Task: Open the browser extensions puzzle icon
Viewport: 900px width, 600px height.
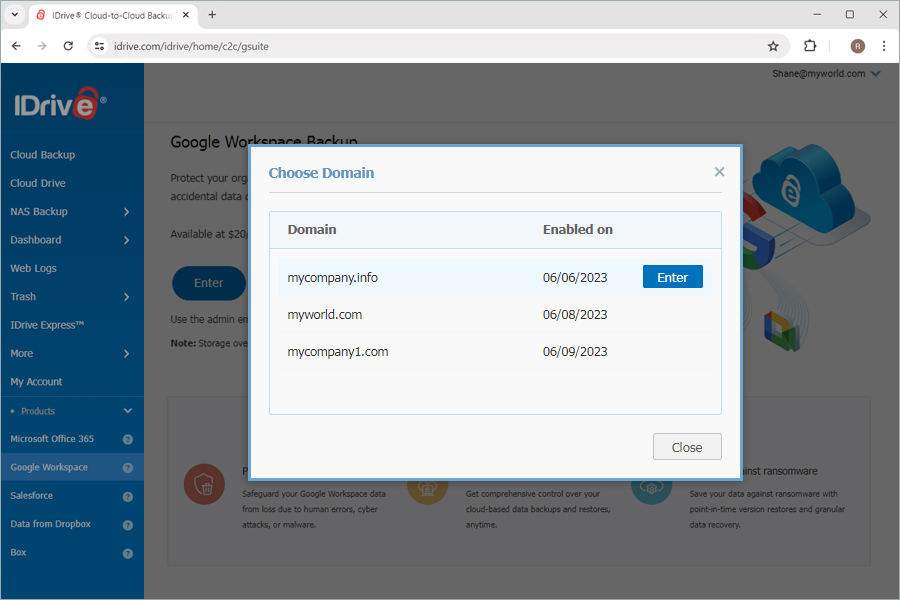Action: pyautogui.click(x=810, y=46)
